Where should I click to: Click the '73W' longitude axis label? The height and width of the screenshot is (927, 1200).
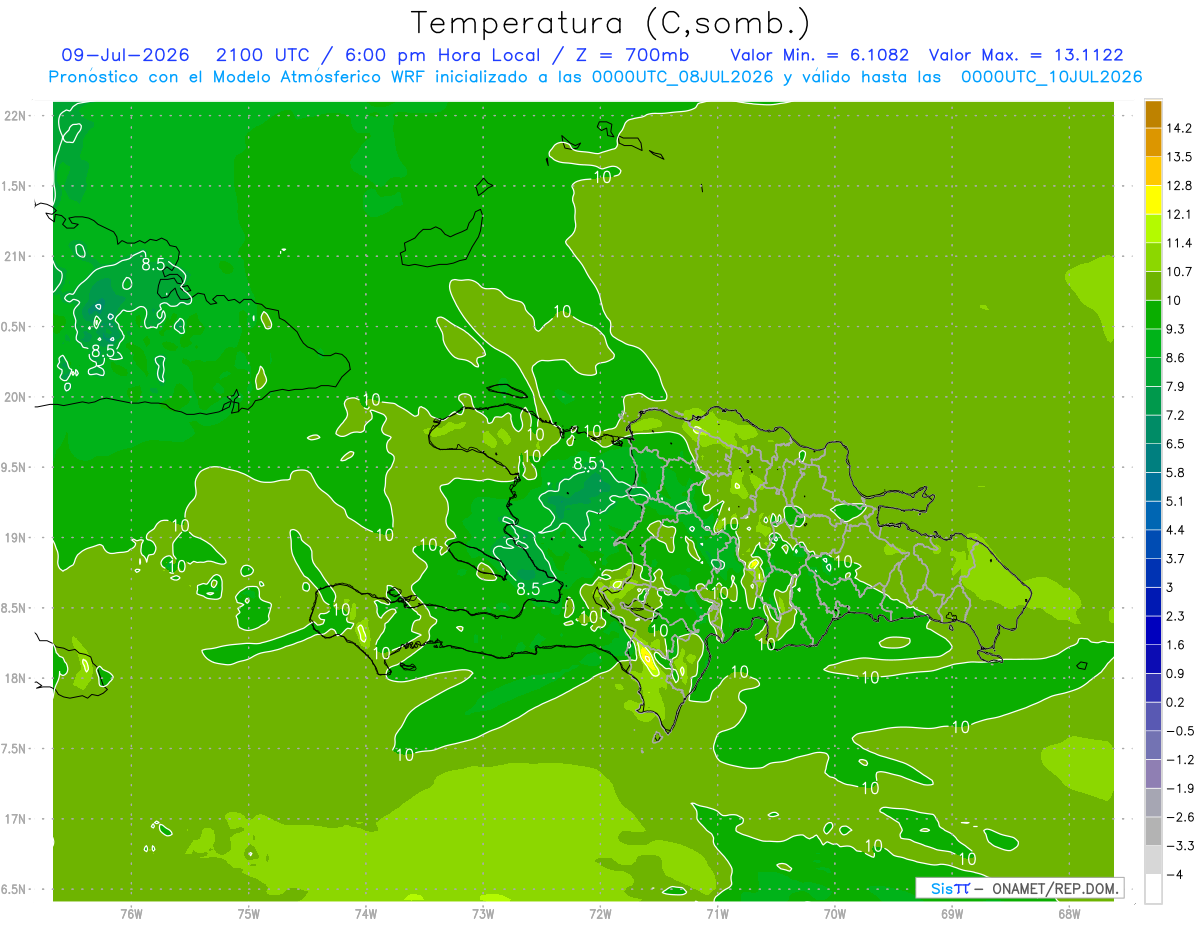tap(483, 914)
